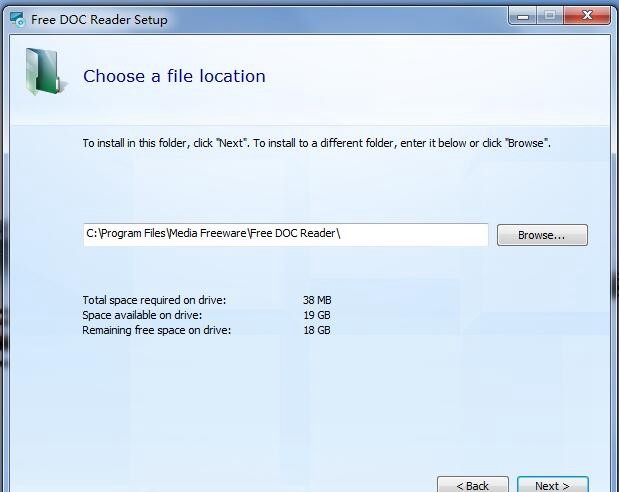Click the setup icon in the title bar
Screen dimensions: 619x492
(x=17, y=19)
